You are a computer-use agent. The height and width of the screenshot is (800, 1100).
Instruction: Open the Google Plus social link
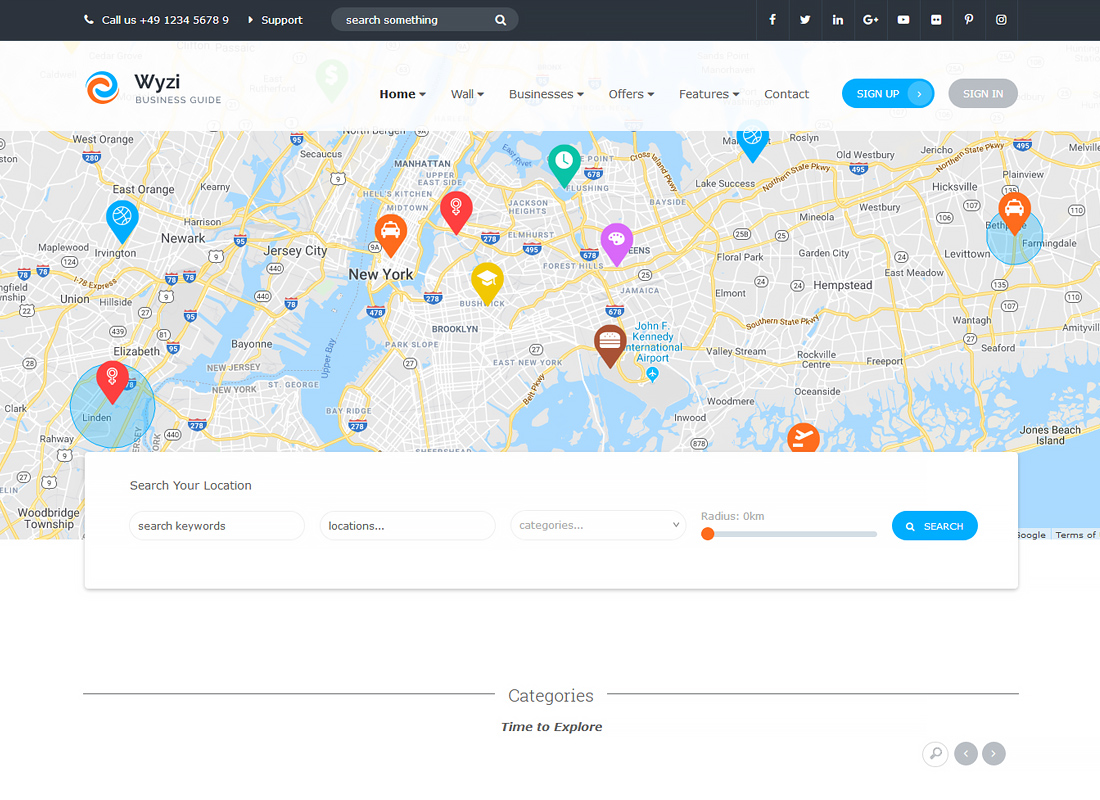(x=871, y=20)
